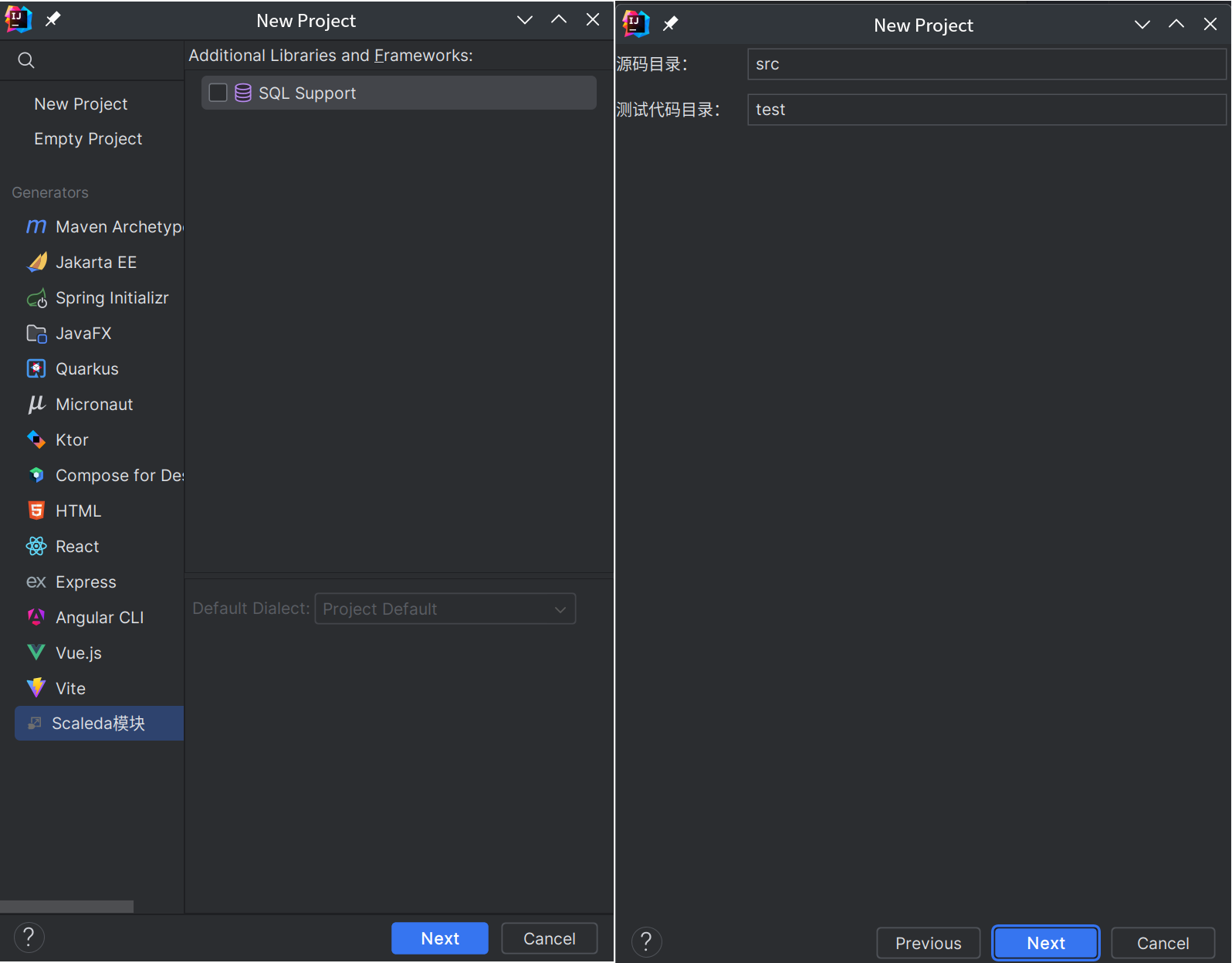
Task: Click the search magnifier icon in left dialog
Action: click(26, 60)
